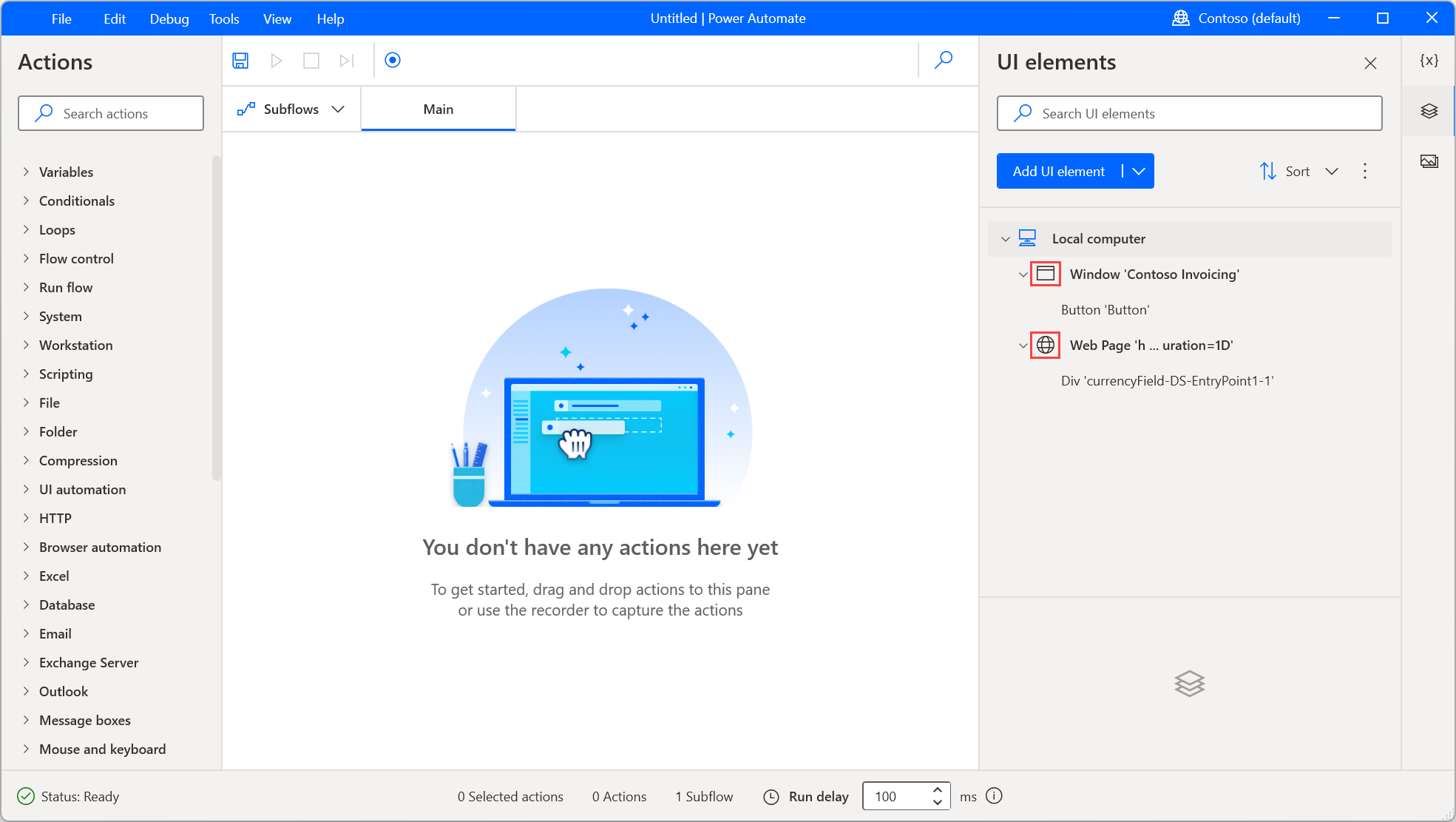The width and height of the screenshot is (1456, 822).
Task: Toggle expand Add UI element split button
Action: click(1139, 171)
